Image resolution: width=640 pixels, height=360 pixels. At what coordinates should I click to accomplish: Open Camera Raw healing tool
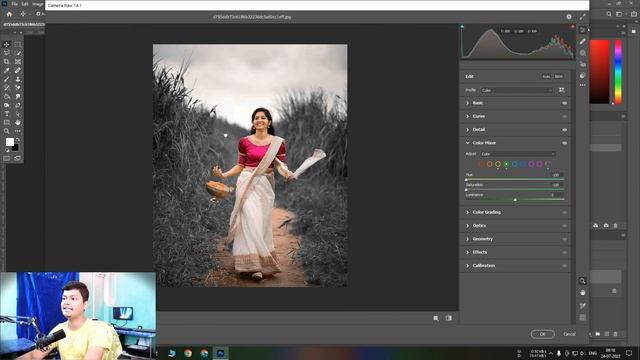pyautogui.click(x=582, y=41)
